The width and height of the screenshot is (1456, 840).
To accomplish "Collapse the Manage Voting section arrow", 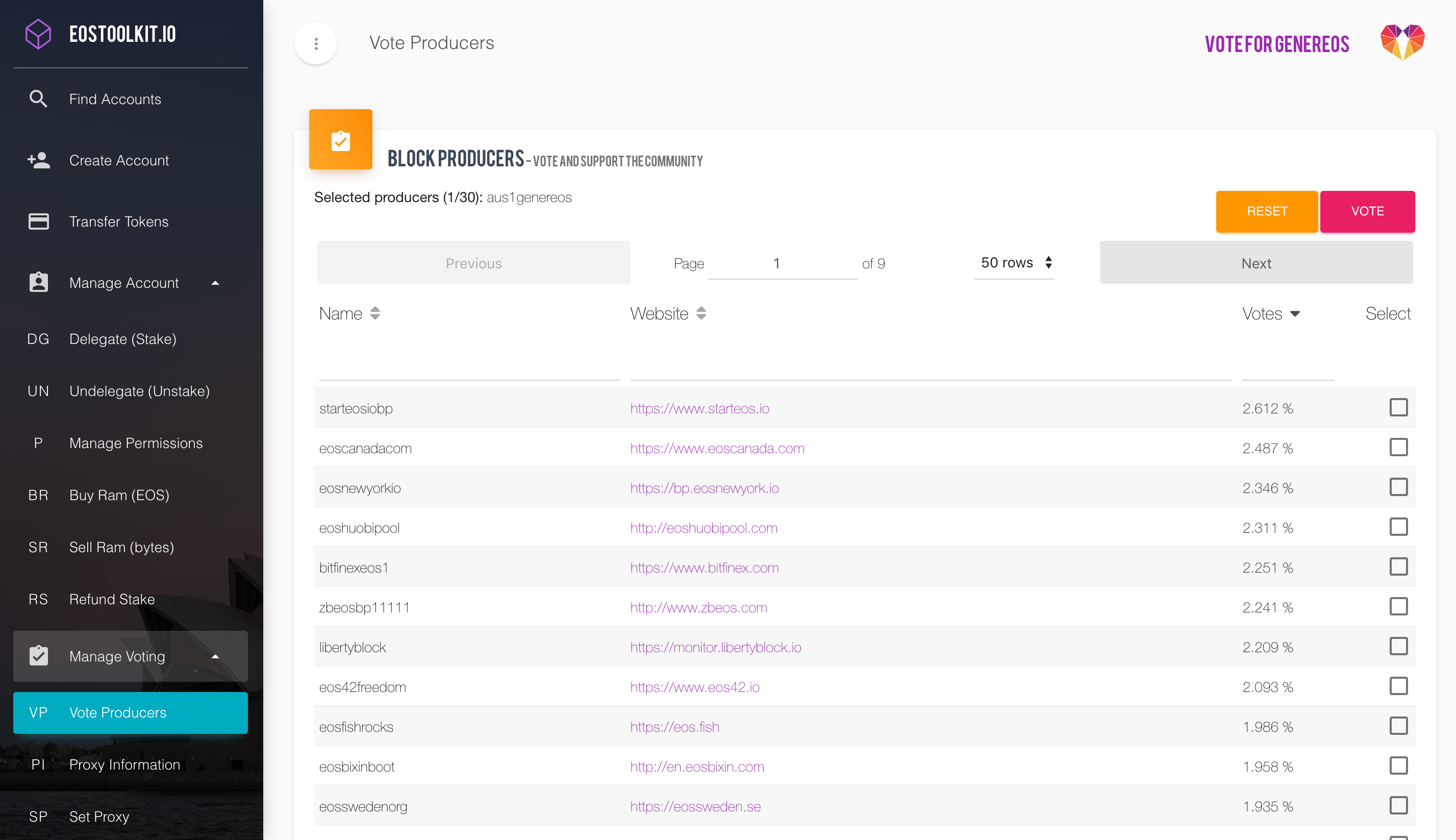I will click(x=215, y=656).
